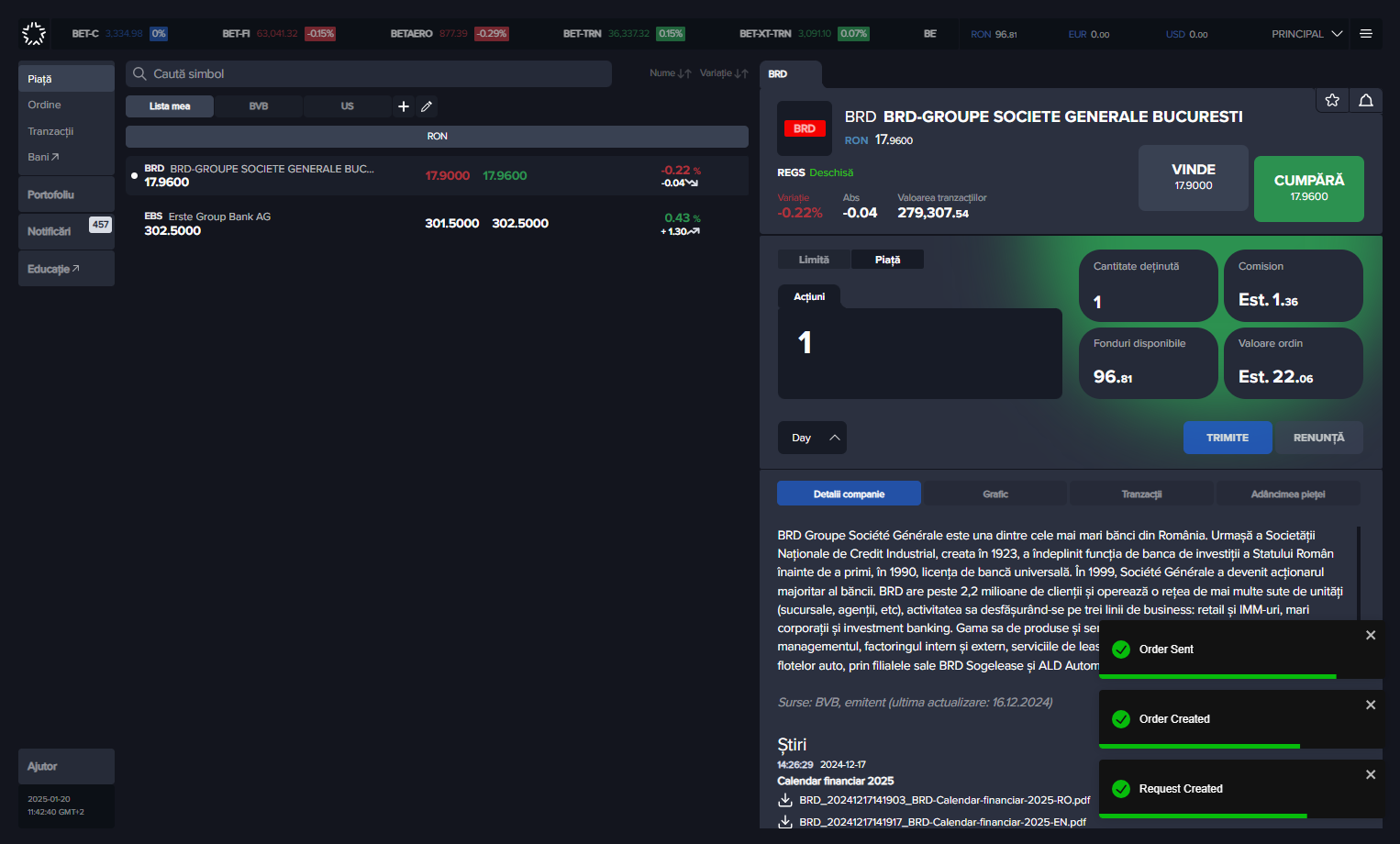Select Piață order type
Viewport: 1400px width, 844px height.
[x=887, y=260]
